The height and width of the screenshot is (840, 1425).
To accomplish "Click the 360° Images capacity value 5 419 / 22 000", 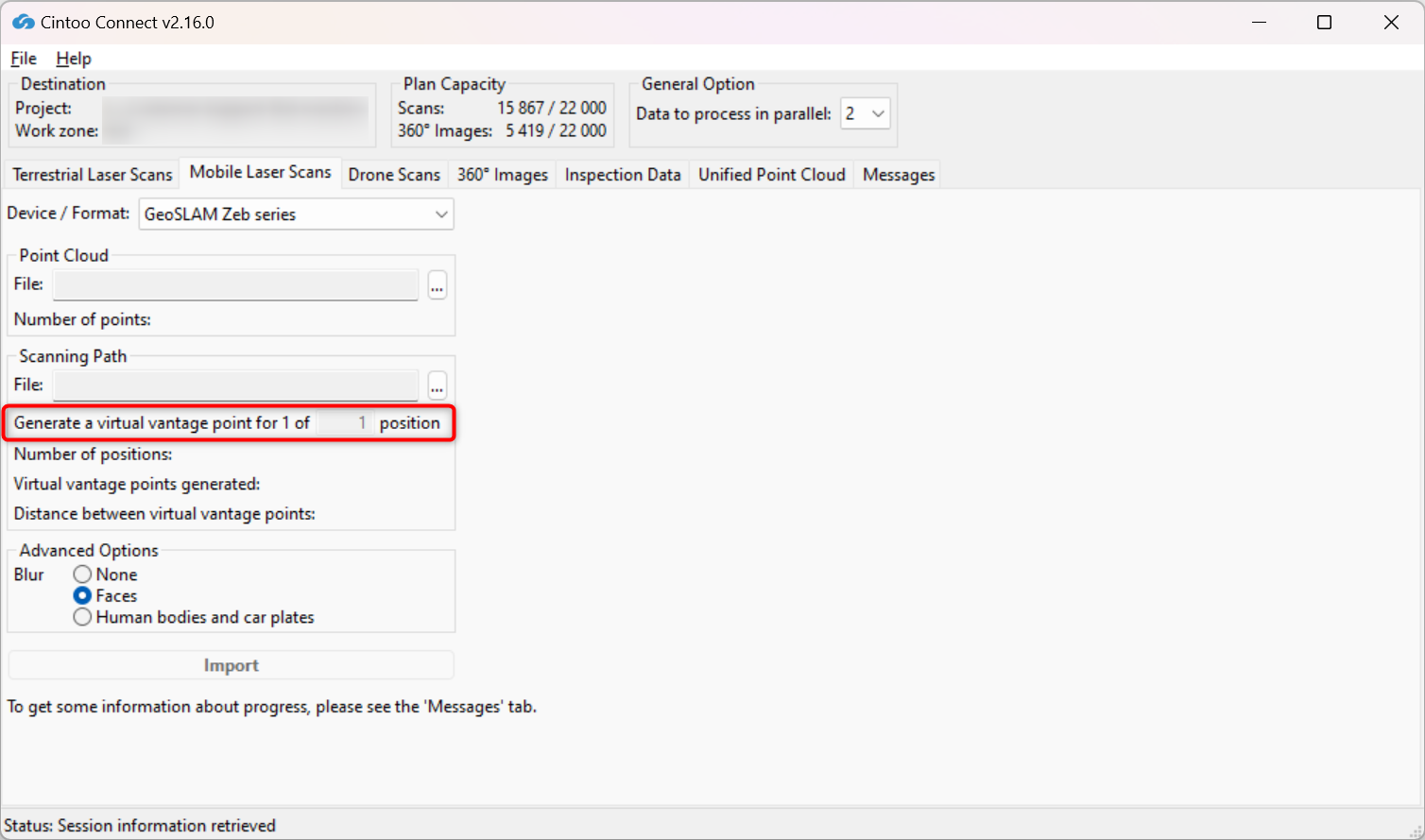I will coord(556,130).
